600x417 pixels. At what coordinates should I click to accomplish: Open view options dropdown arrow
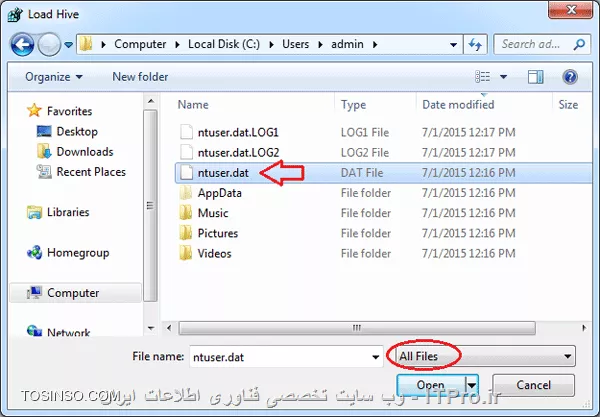click(504, 77)
